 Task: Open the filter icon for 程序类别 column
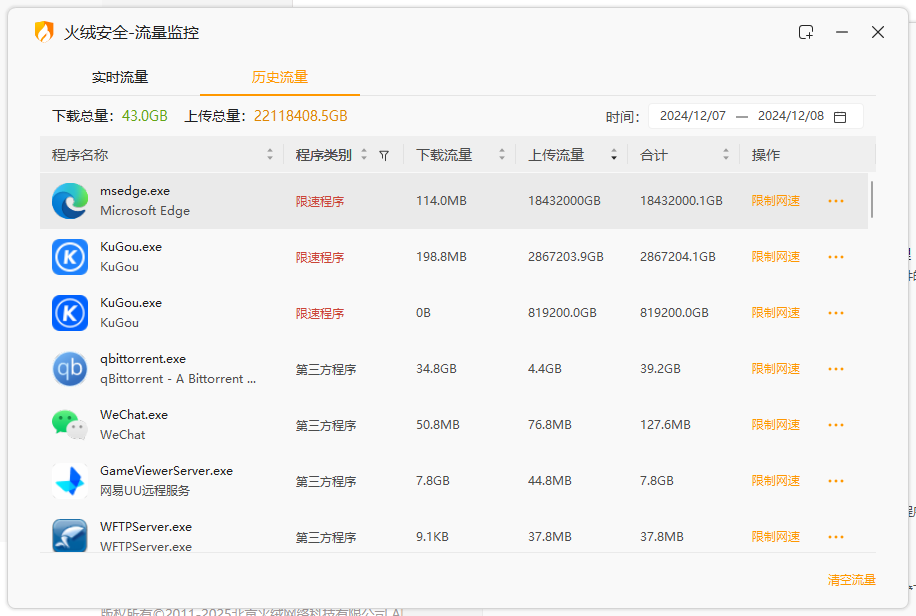[384, 156]
